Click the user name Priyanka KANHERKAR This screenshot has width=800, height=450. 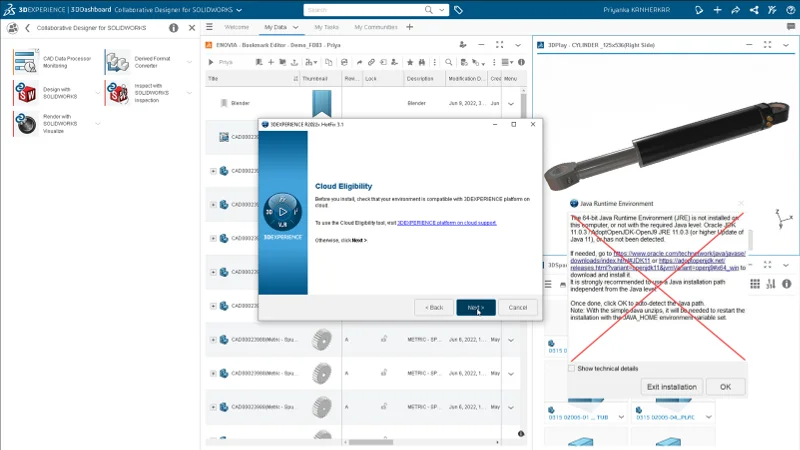pyautogui.click(x=636, y=10)
